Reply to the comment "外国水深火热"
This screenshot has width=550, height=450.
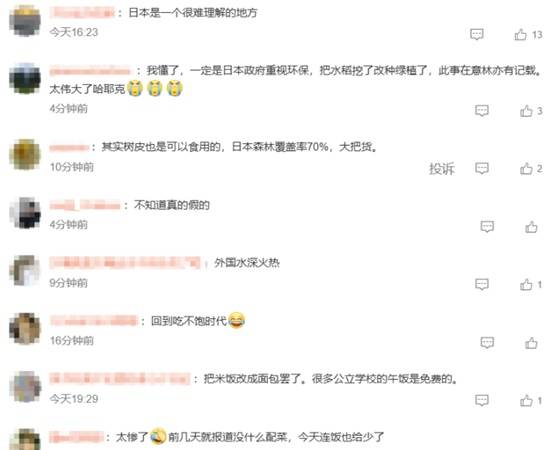pos(482,284)
